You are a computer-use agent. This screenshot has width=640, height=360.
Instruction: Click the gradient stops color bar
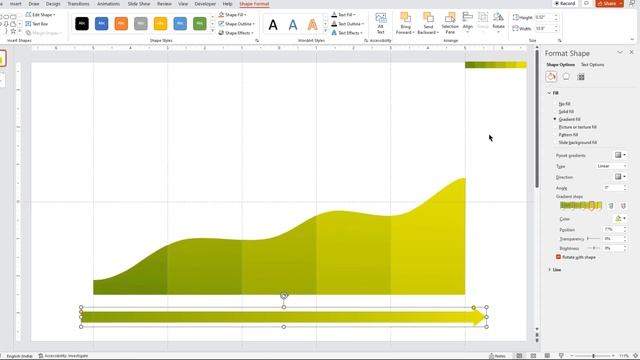pos(581,205)
